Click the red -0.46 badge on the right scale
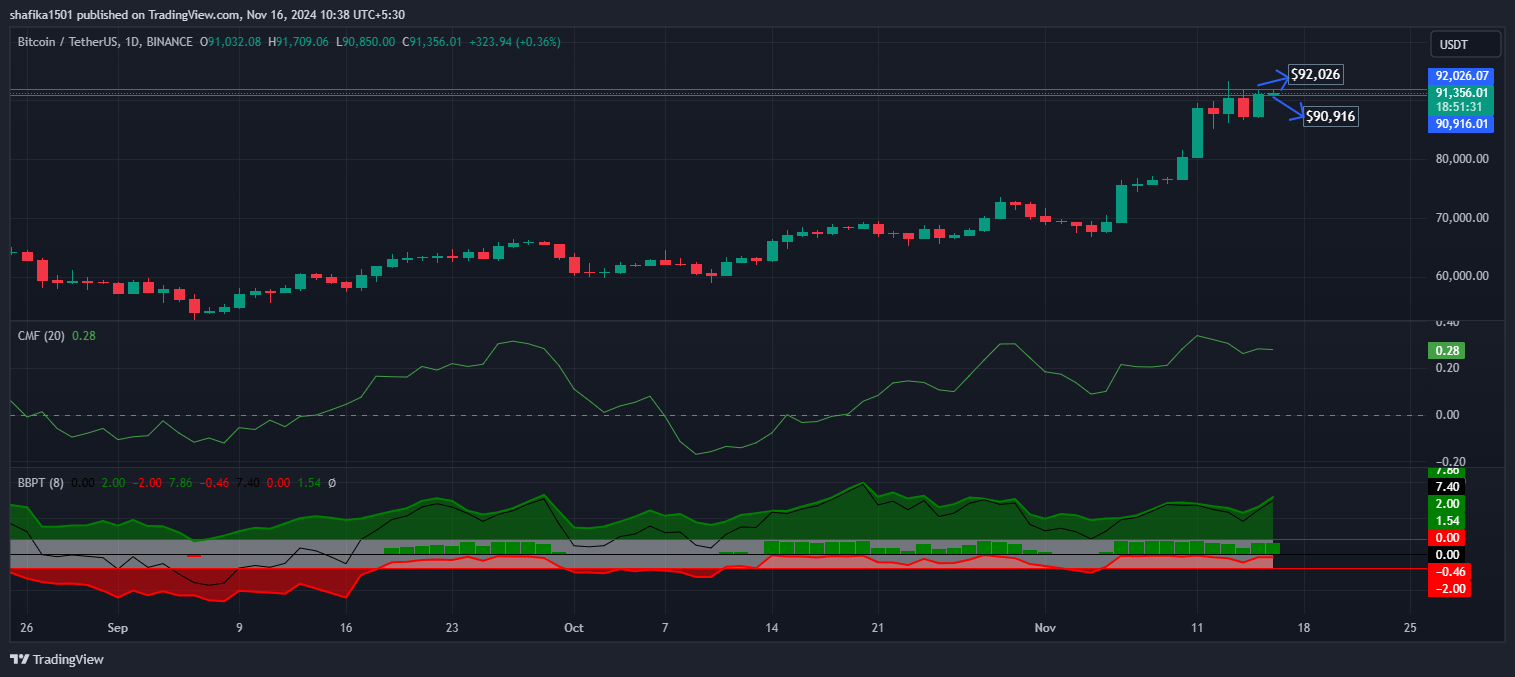Viewport: 1515px width, 677px height. point(1447,572)
